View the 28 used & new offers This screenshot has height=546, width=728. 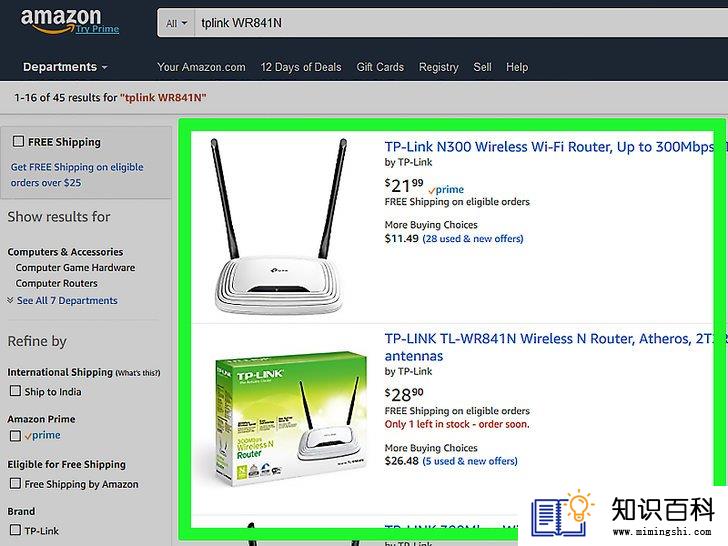click(x=473, y=239)
